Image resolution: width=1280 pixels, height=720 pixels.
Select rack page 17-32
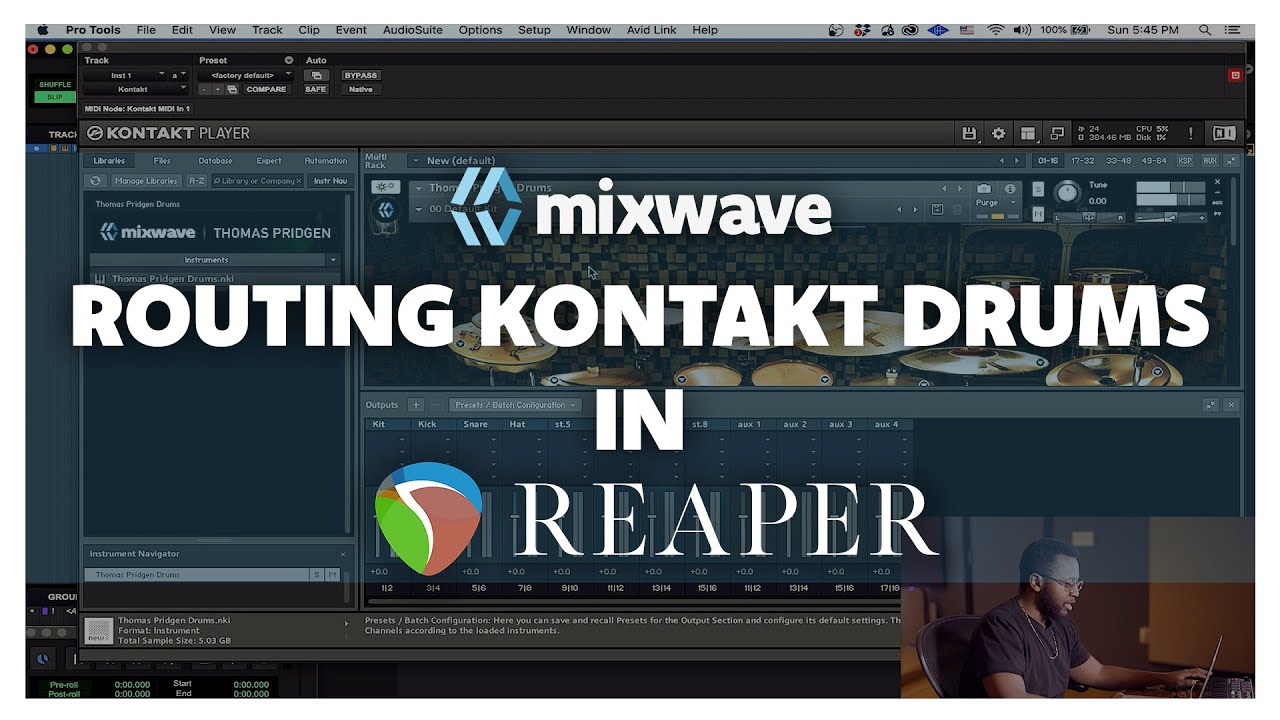point(1082,160)
